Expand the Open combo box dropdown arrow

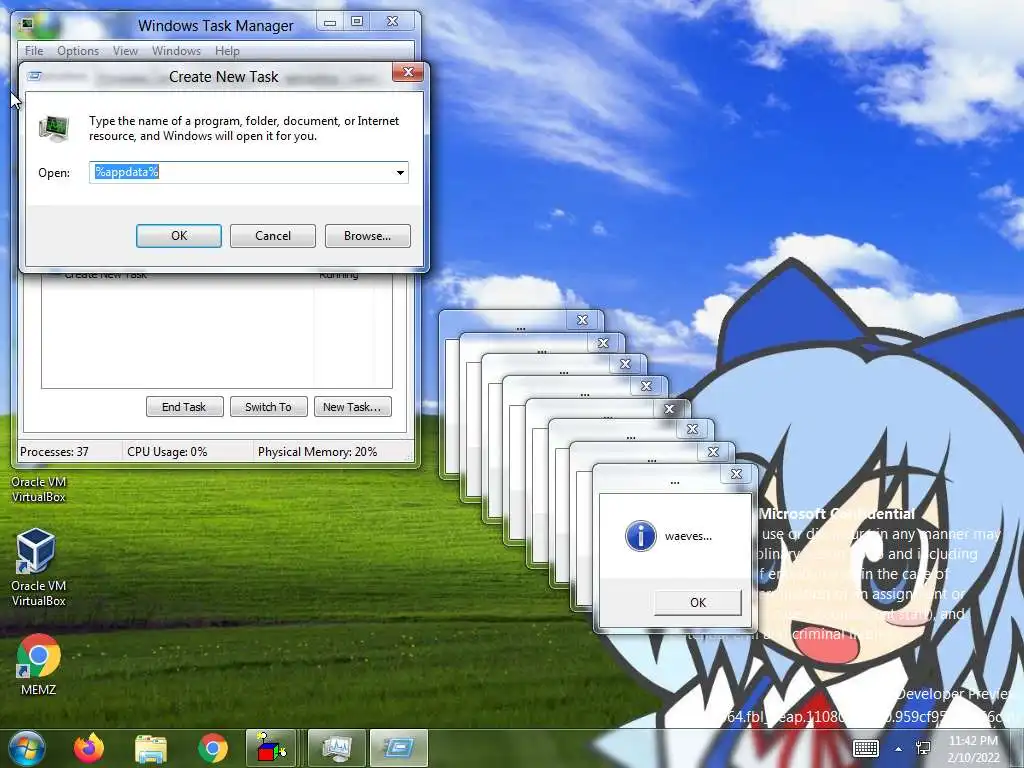click(400, 172)
